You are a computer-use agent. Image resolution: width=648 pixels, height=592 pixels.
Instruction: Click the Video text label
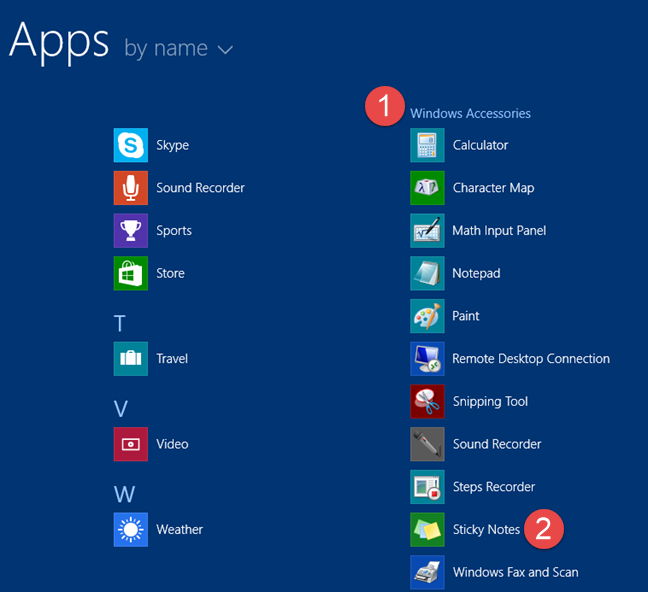point(172,444)
